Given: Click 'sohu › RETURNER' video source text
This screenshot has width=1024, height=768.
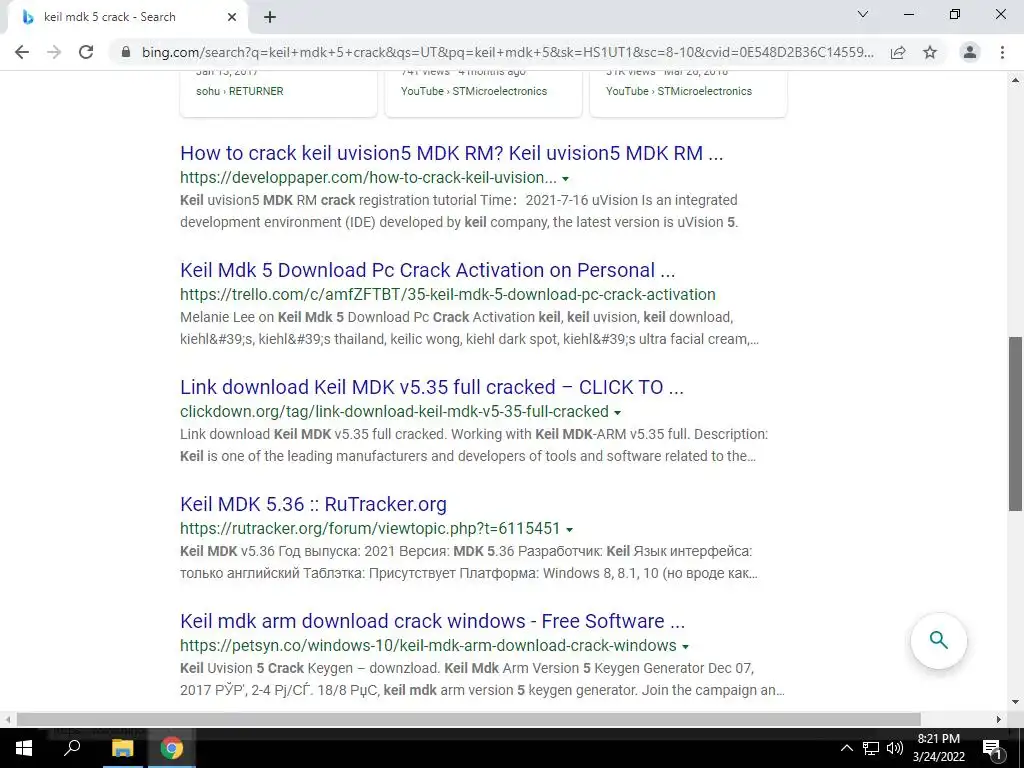Looking at the screenshot, I should pyautogui.click(x=240, y=91).
